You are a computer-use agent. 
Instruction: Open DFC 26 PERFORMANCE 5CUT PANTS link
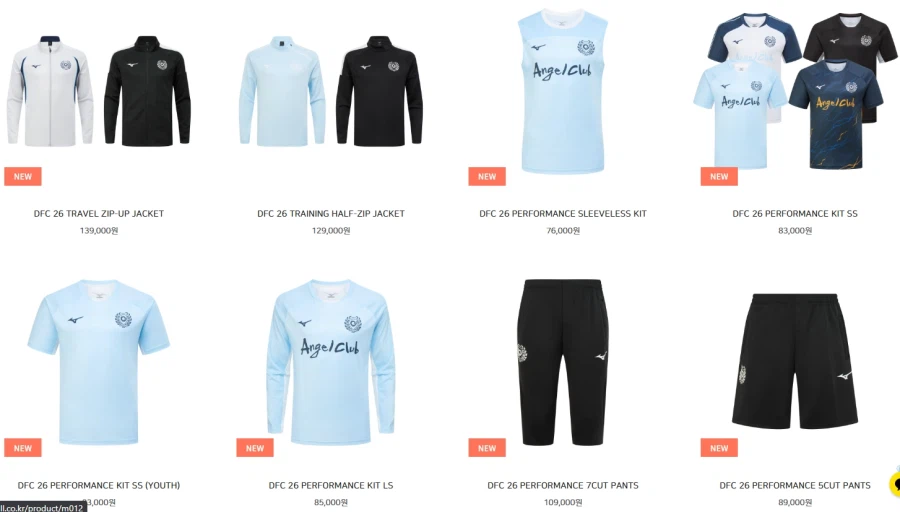pos(795,485)
